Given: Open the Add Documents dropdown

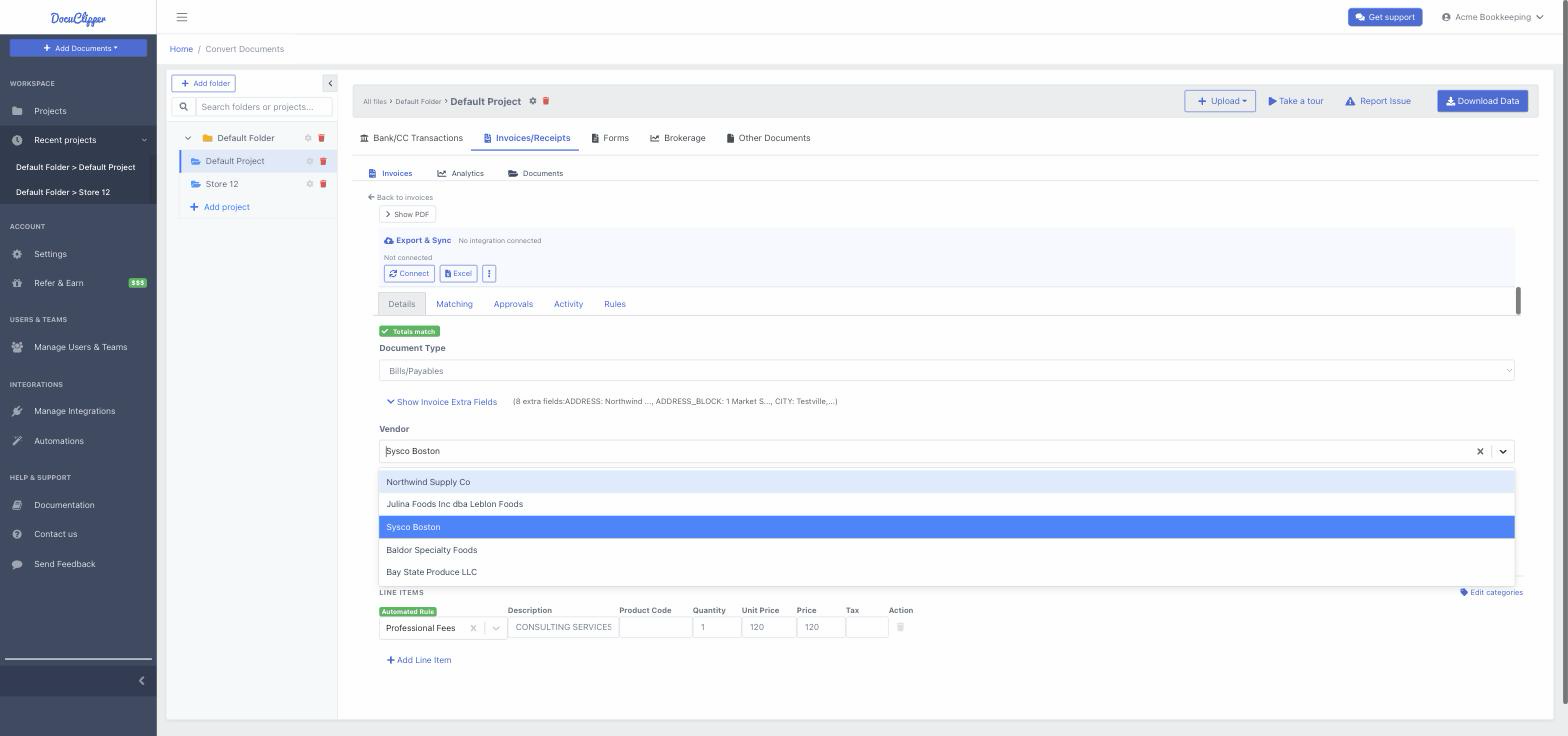Looking at the screenshot, I should [x=79, y=48].
